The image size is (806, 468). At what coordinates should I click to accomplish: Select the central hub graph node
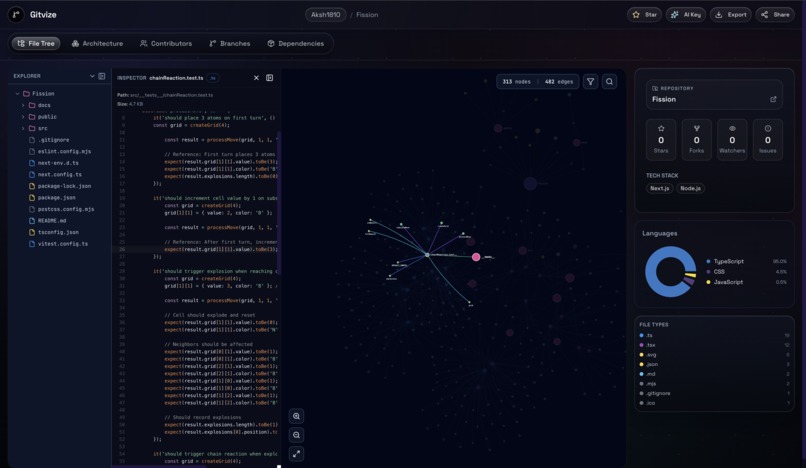[427, 255]
